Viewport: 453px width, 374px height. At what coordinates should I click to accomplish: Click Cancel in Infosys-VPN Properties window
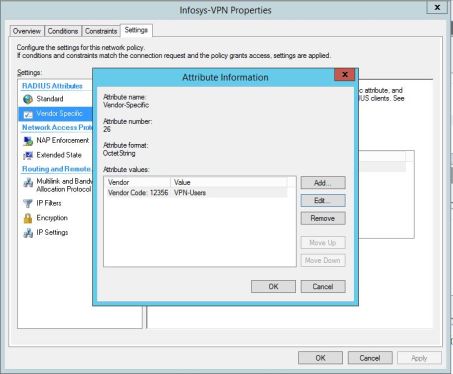(x=370, y=358)
